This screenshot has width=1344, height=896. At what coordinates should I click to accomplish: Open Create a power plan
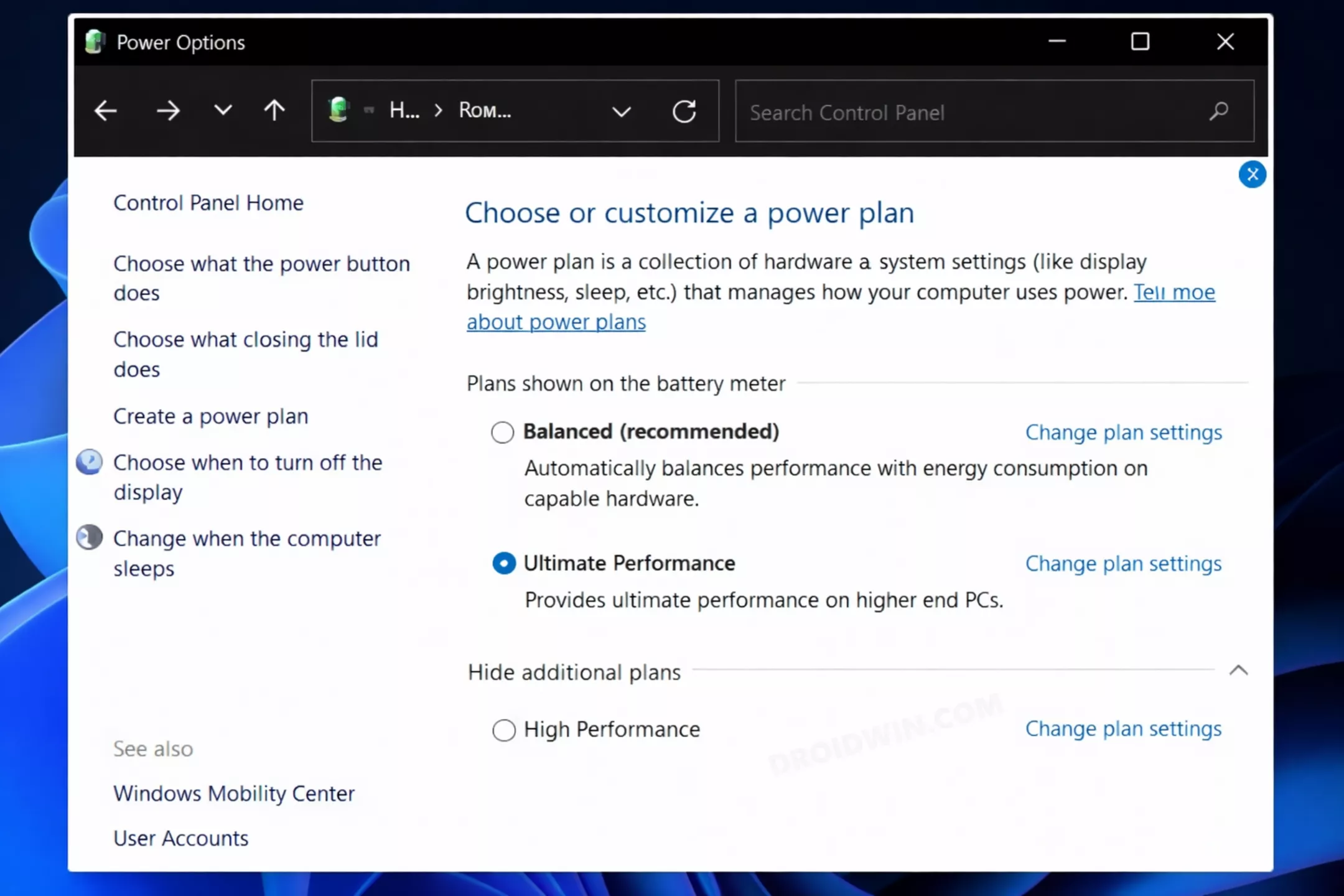pyautogui.click(x=210, y=416)
